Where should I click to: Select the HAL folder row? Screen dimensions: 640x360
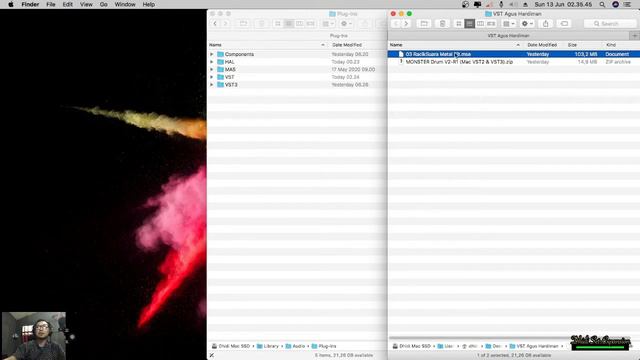(297, 62)
